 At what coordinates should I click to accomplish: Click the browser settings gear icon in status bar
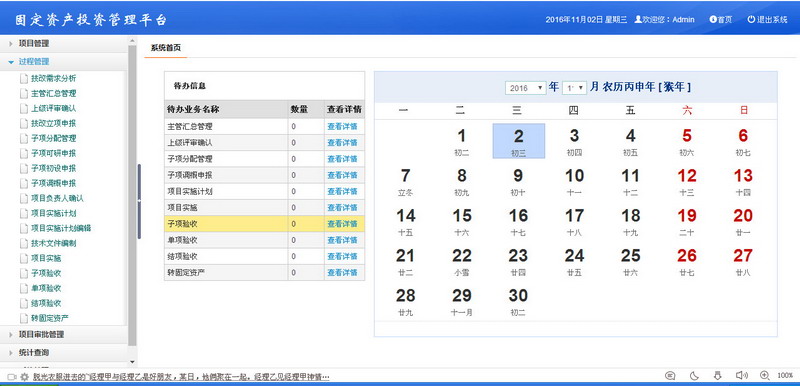24,377
